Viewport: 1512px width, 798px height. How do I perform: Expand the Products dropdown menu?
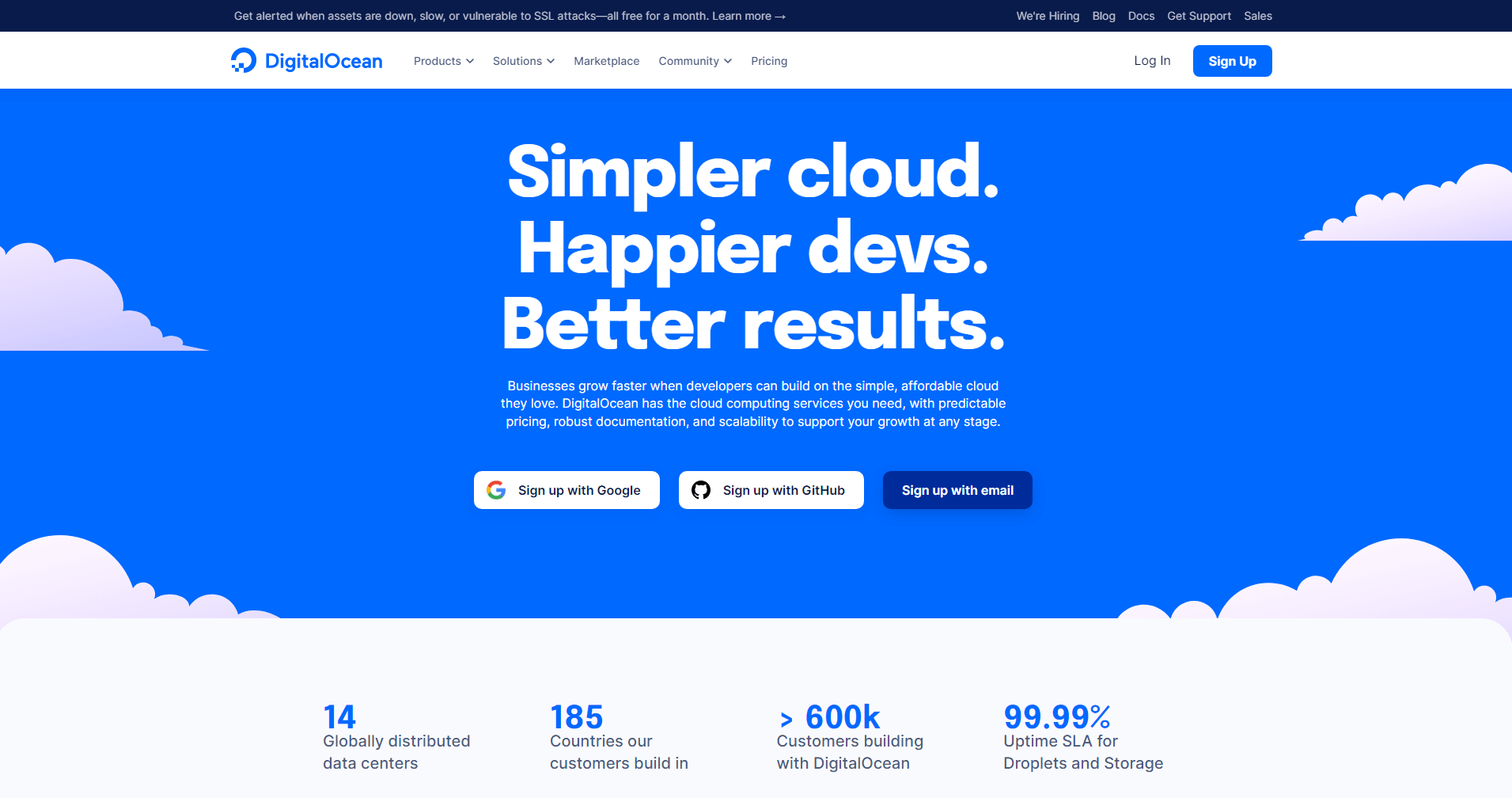coord(444,61)
